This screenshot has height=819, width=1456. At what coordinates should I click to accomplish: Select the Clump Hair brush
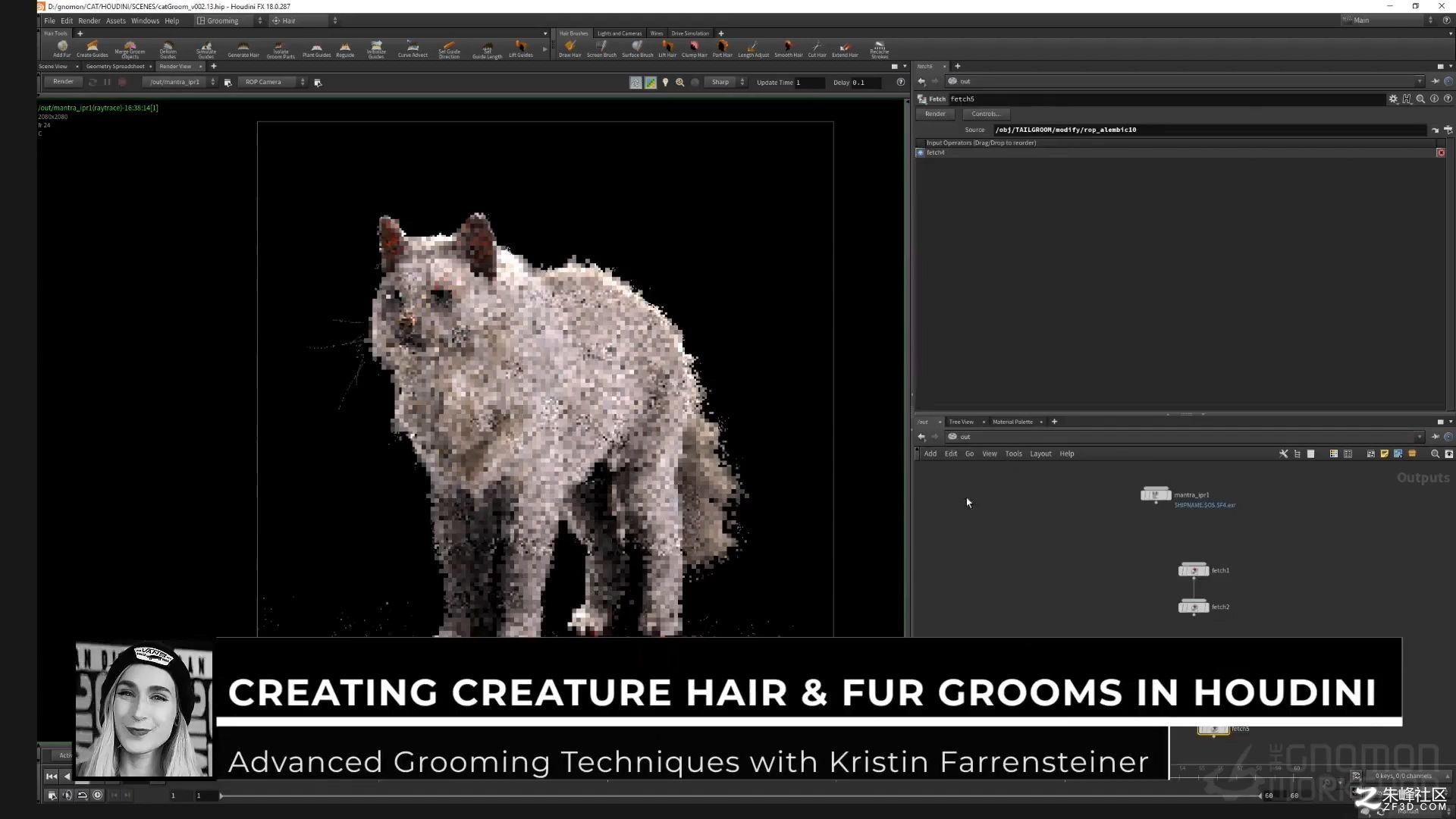(x=694, y=49)
